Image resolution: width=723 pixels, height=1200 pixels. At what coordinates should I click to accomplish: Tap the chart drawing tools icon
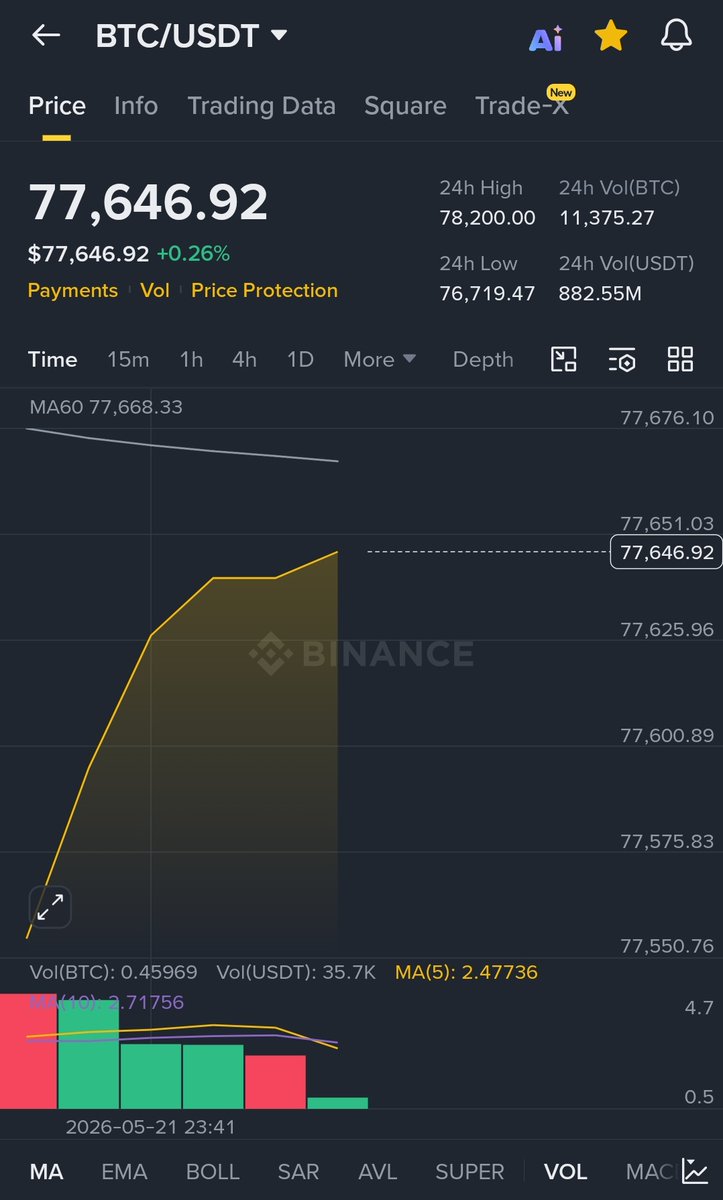click(564, 360)
